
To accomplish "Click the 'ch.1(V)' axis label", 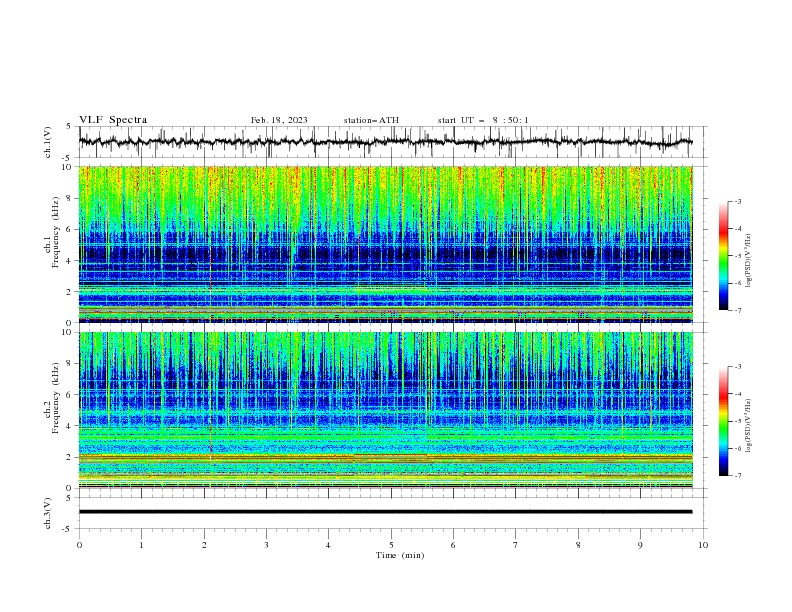I will tap(47, 142).
